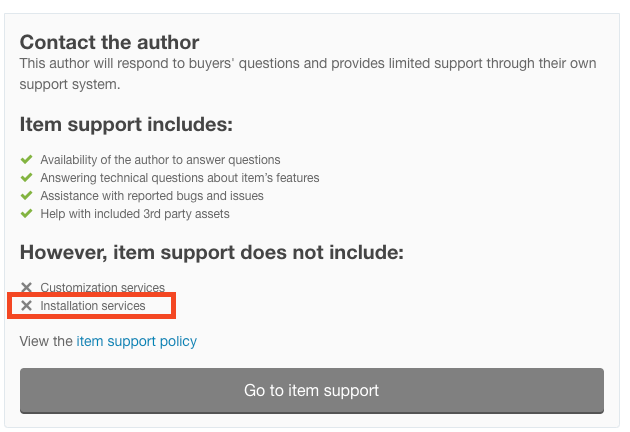The width and height of the screenshot is (630, 432).
Task: Select Help with included 3rd party assets
Action: click(x=135, y=214)
